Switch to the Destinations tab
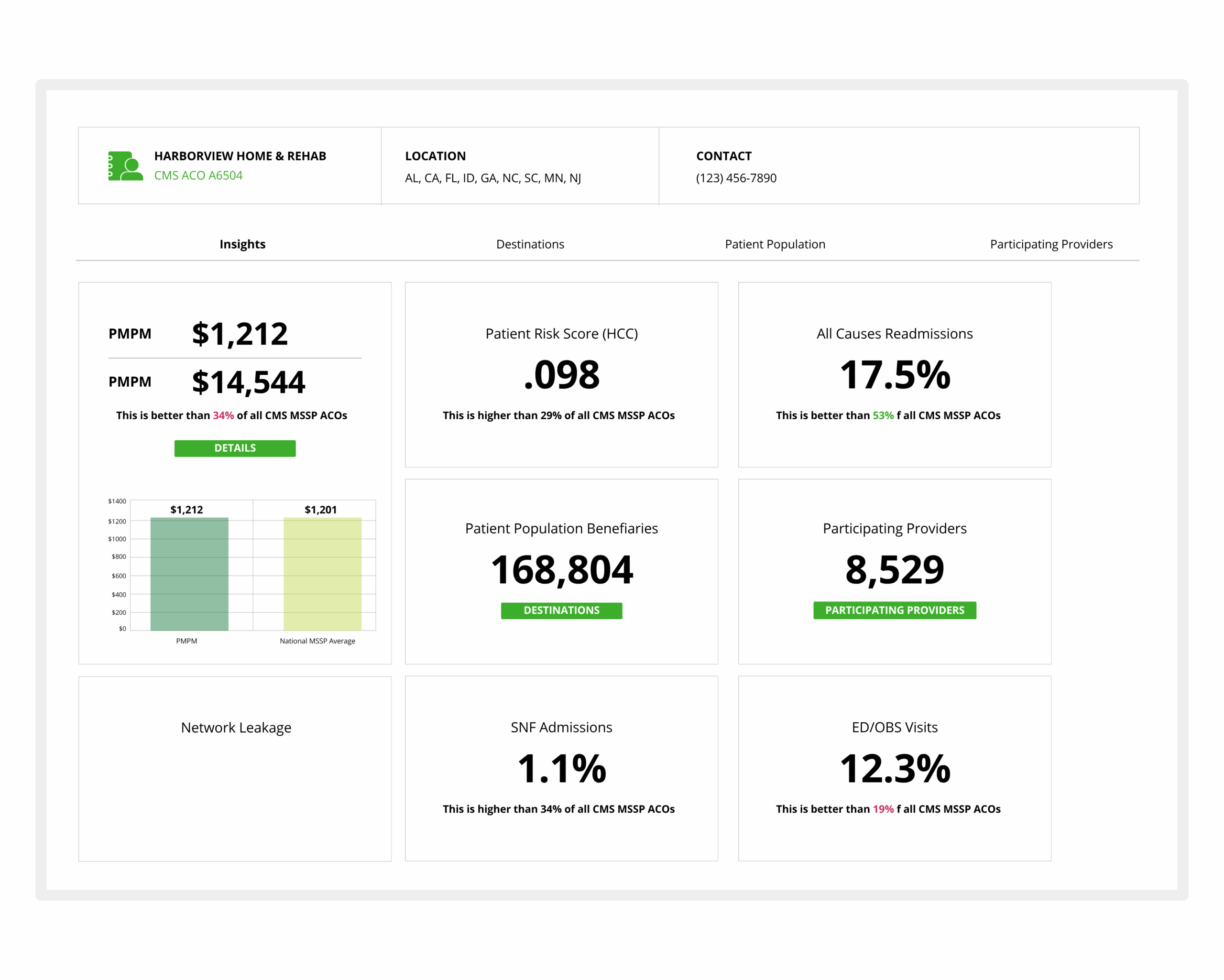The width and height of the screenshot is (1224, 980). pos(530,244)
